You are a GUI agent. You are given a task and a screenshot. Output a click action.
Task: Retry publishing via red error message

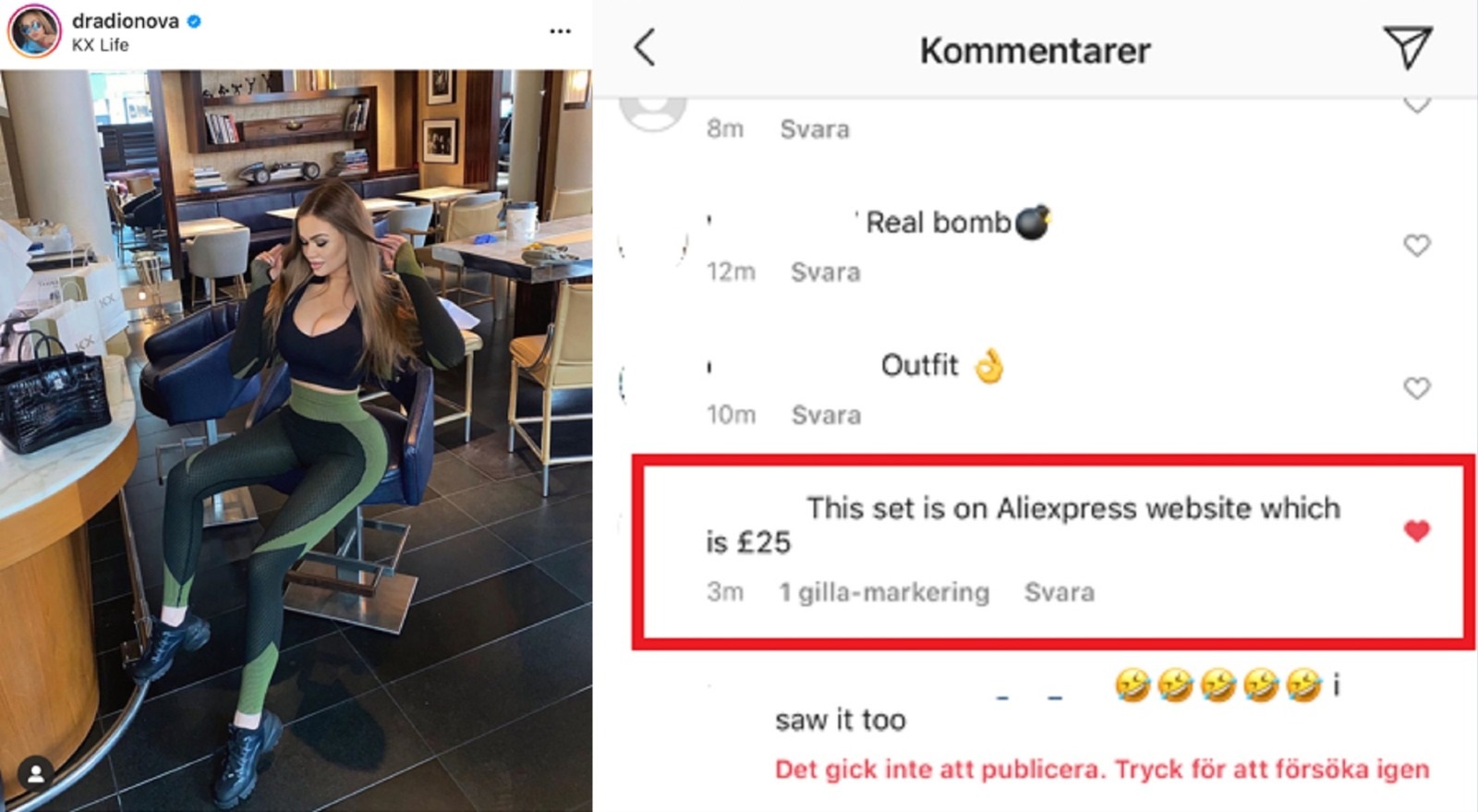(x=1102, y=770)
